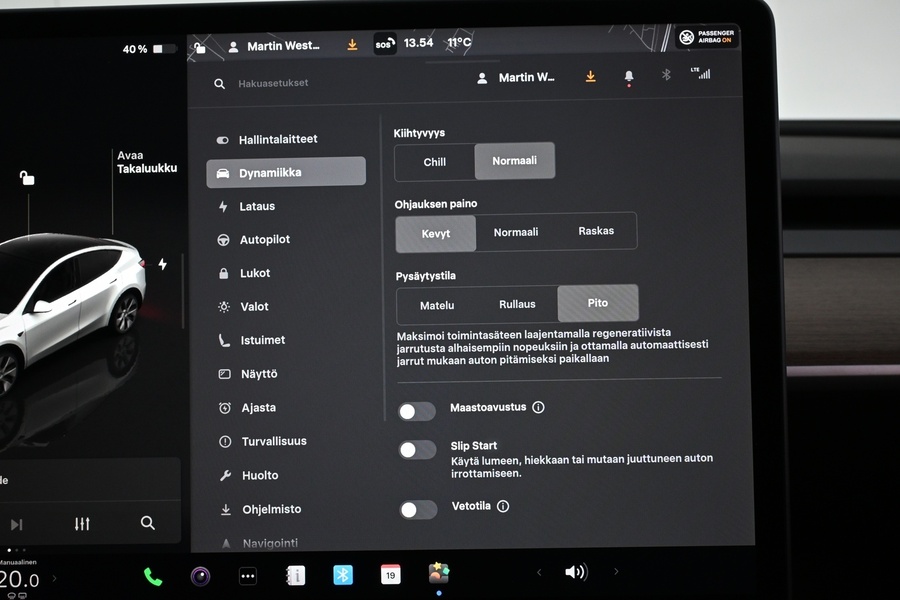Open the camera app in the dock

(201, 575)
